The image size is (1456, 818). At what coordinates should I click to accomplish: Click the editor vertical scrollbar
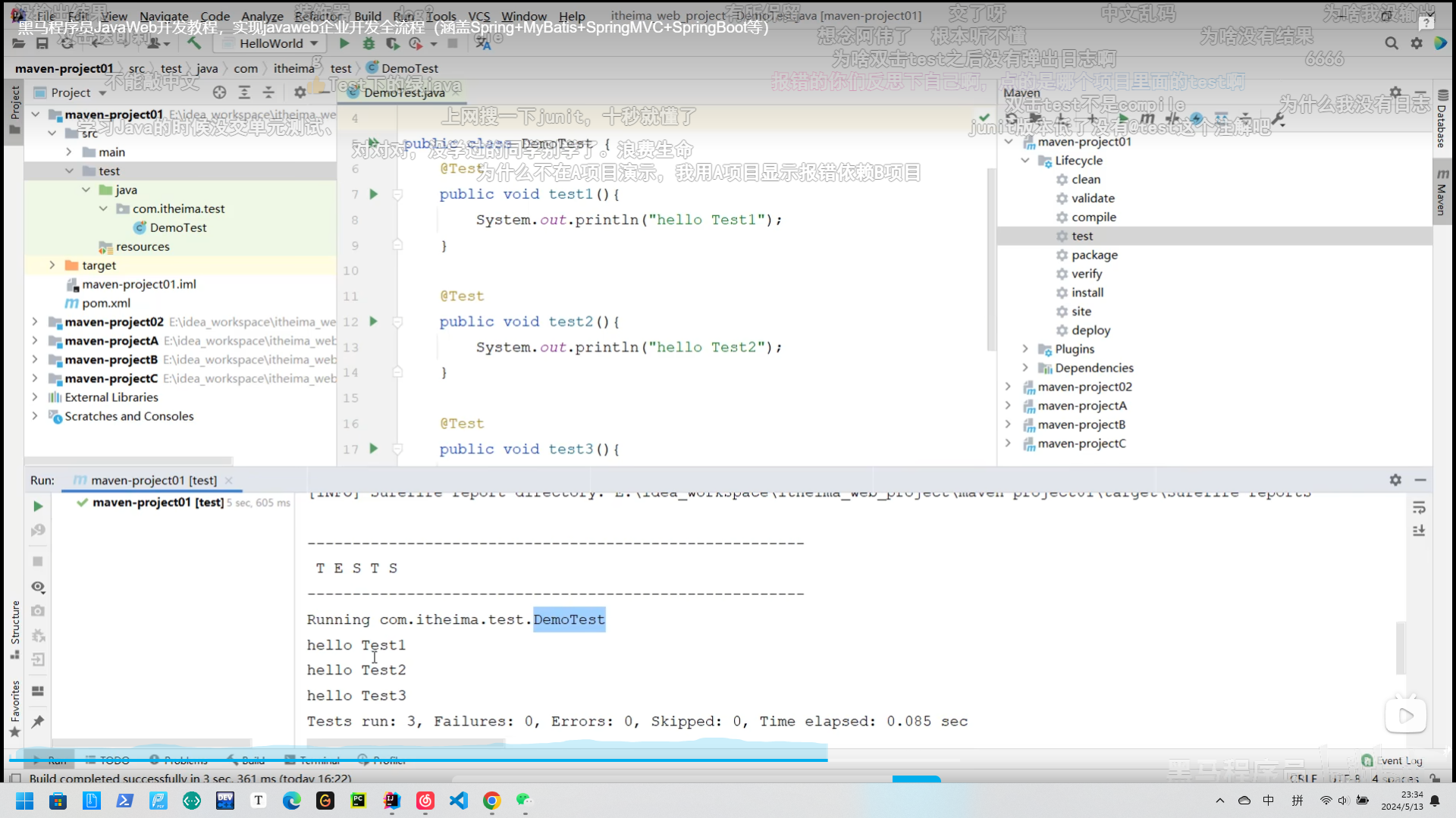(x=991, y=258)
